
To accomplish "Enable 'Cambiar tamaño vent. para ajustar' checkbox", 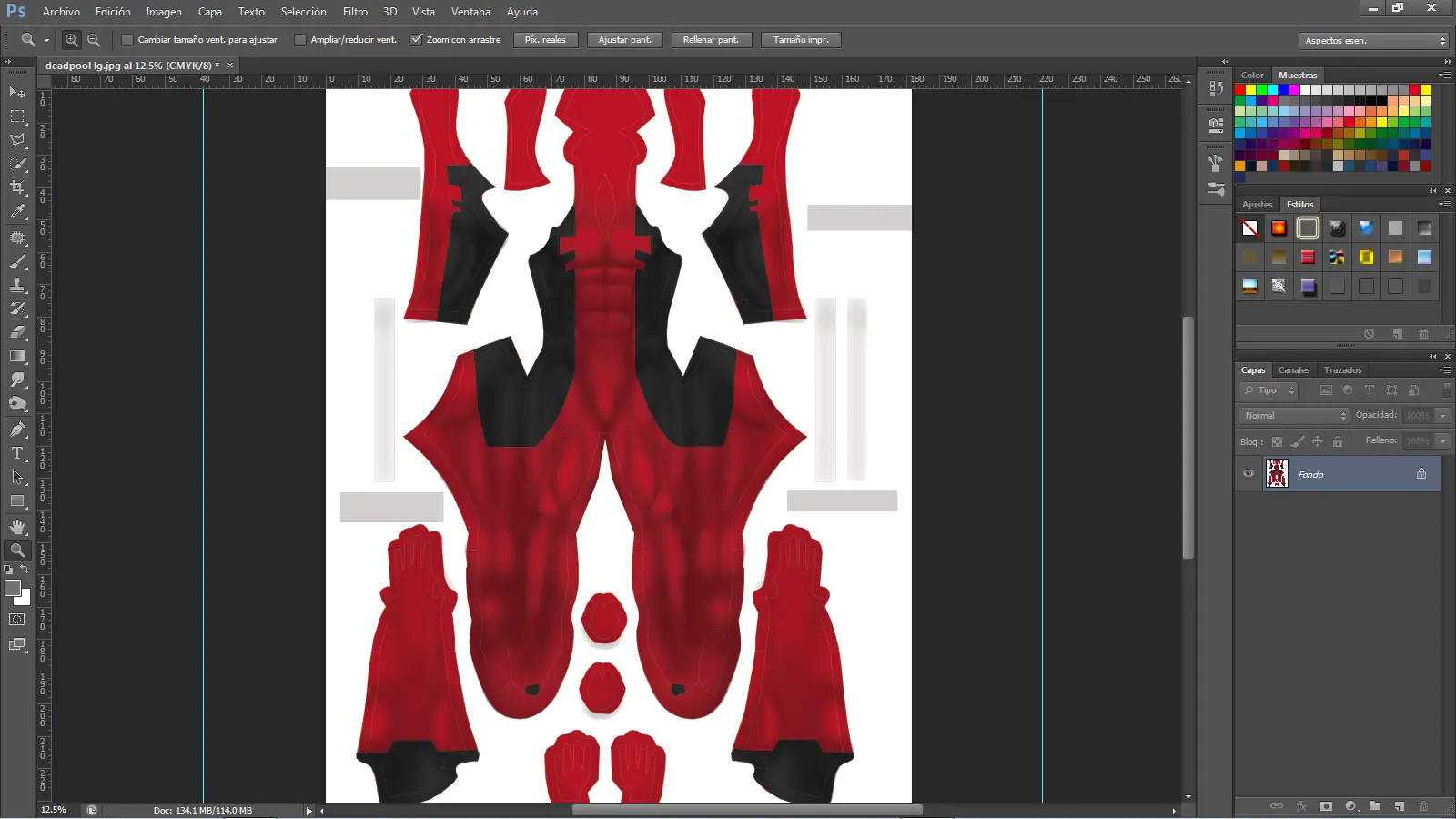I will click(127, 40).
